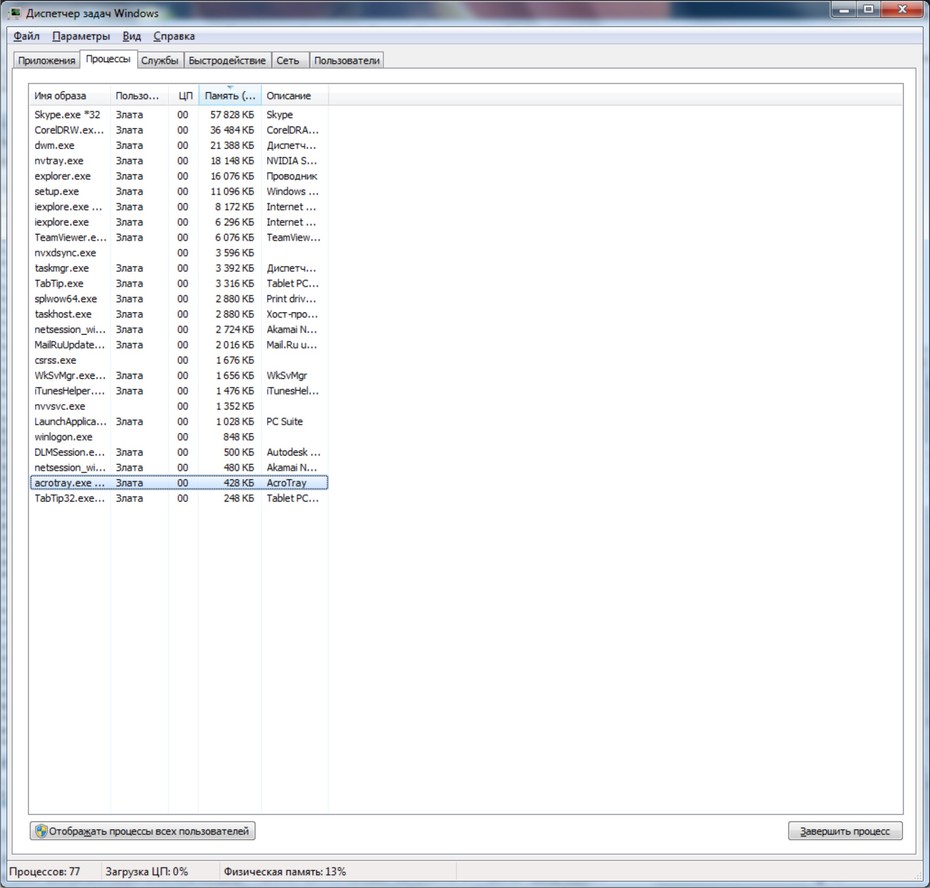Viewport: 930px width, 888px height.
Task: Select the nvvsvc.exe process
Action: (x=179, y=406)
